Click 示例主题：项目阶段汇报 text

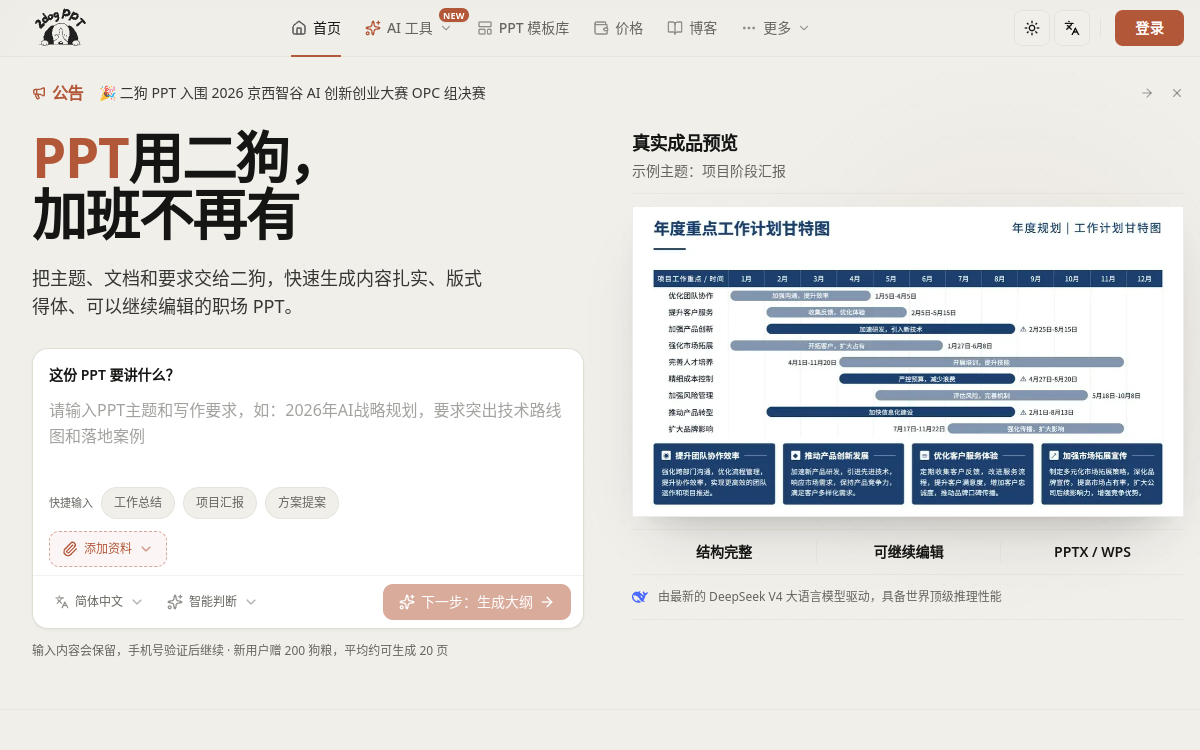[x=709, y=171]
